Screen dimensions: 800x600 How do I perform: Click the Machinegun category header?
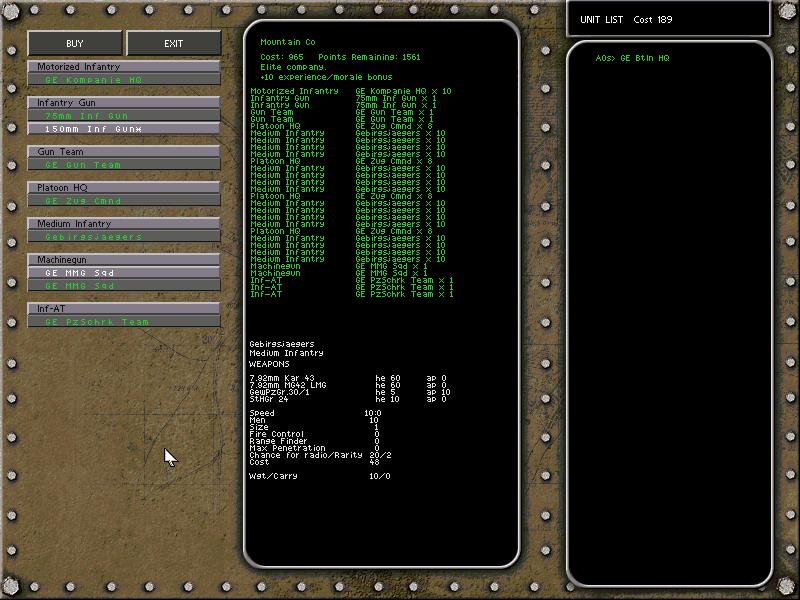pos(124,260)
